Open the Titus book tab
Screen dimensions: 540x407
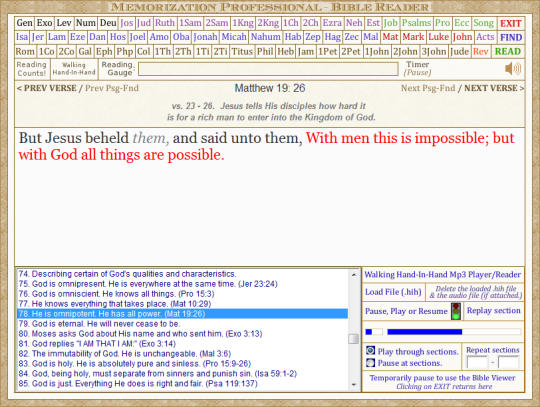[x=242, y=52]
